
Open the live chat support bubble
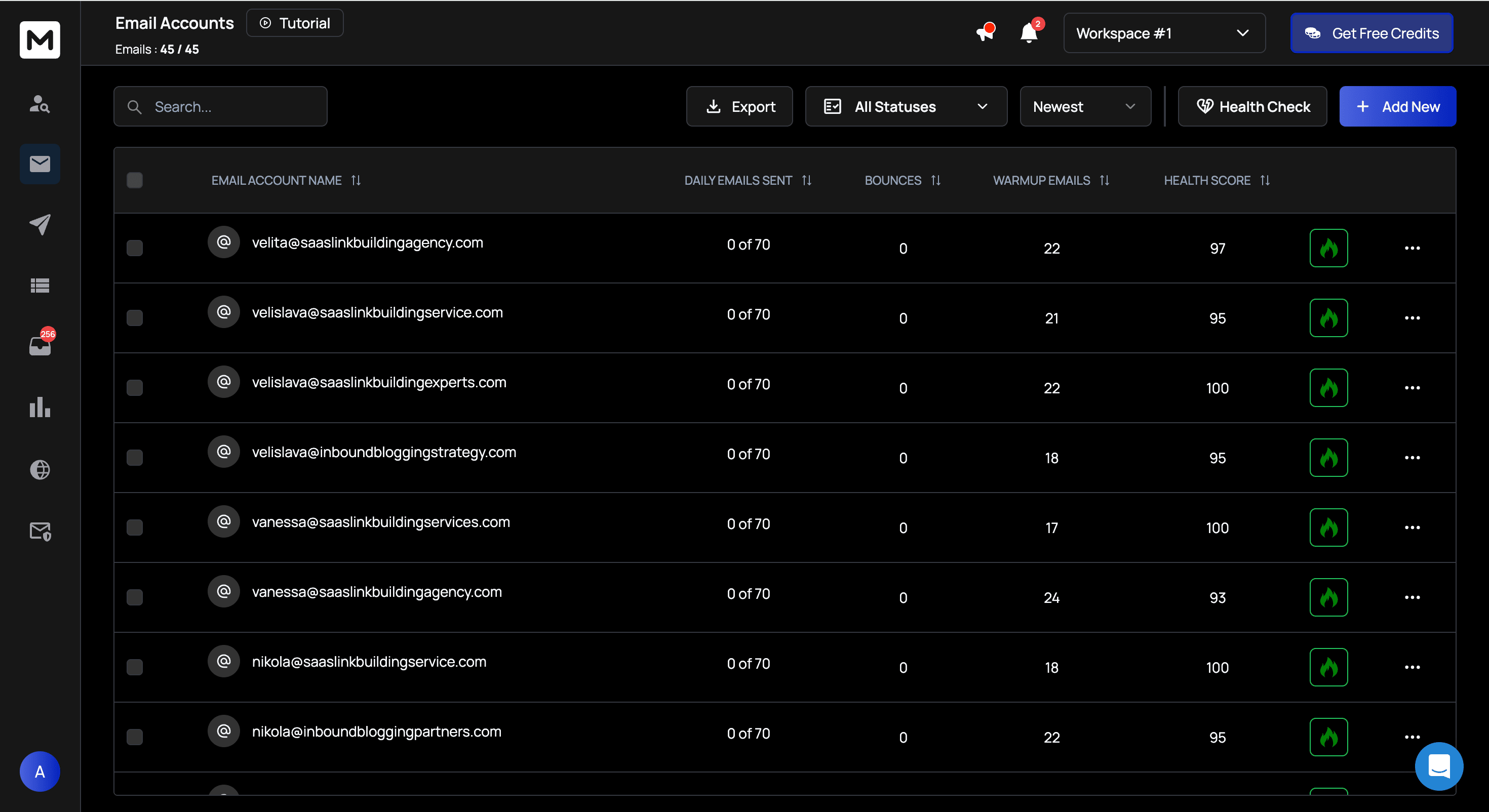[x=1438, y=766]
